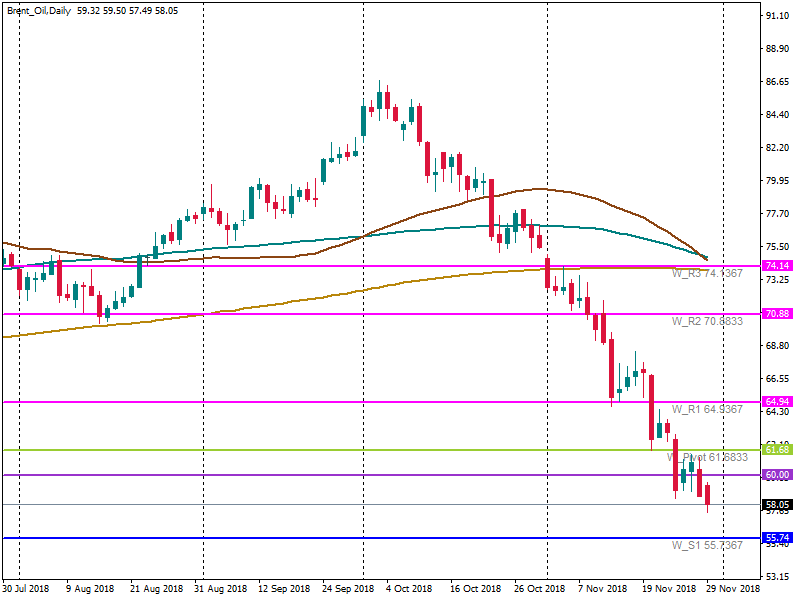800x600 pixels.
Task: Select the blue 55.74 price tag
Action: point(778,538)
